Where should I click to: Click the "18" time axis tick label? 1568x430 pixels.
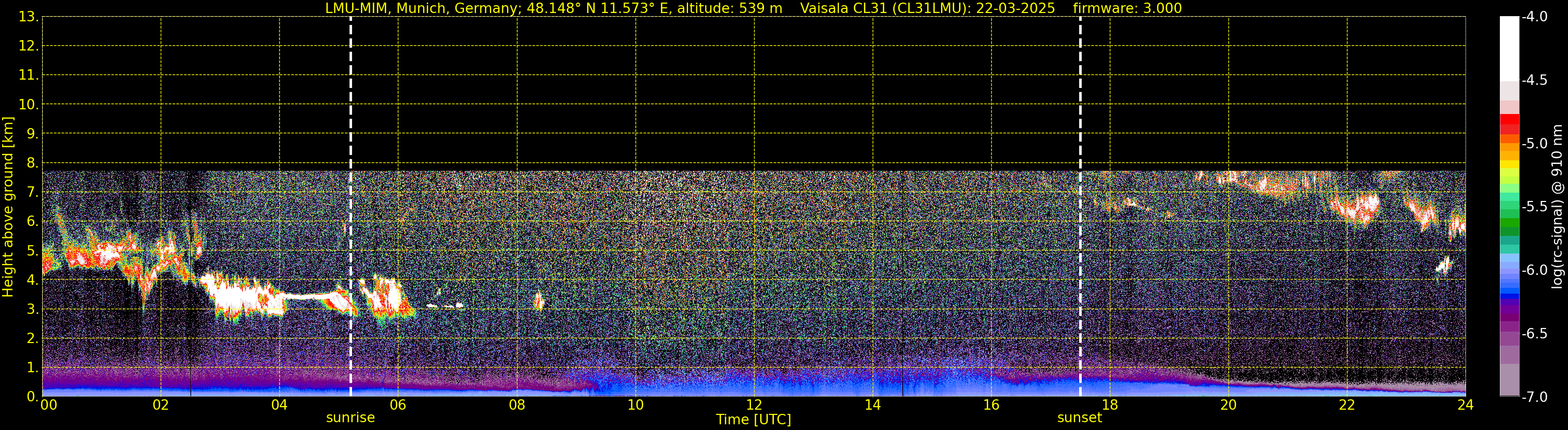coord(1110,406)
